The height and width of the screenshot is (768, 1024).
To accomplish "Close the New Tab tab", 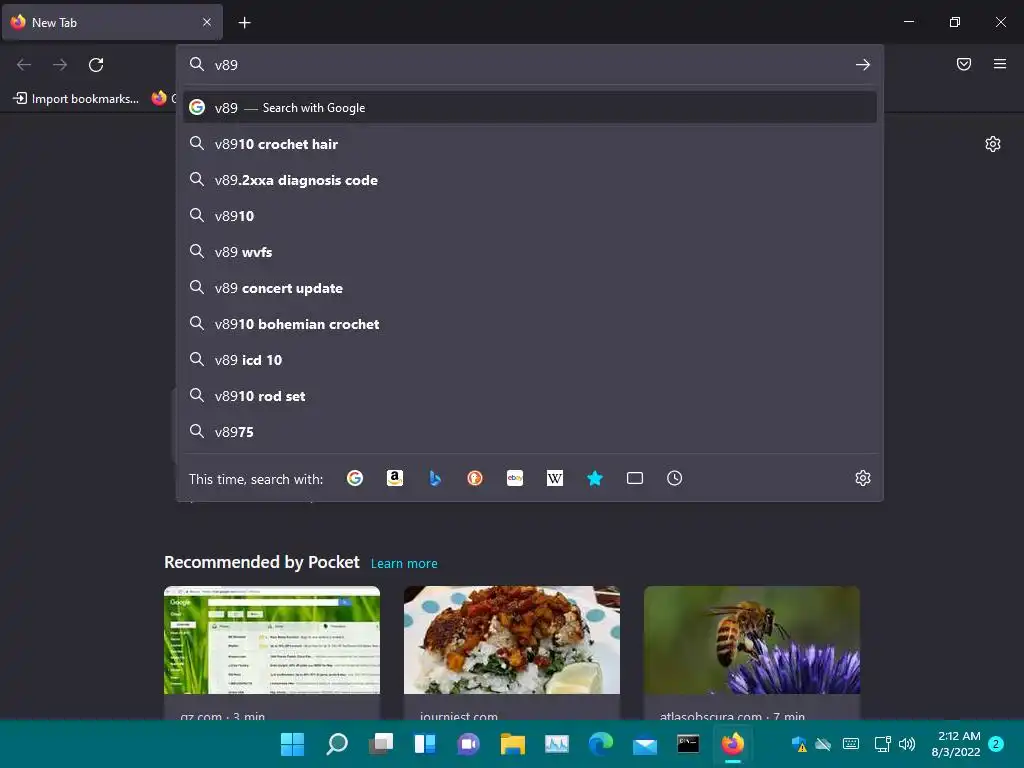I will 207,22.
